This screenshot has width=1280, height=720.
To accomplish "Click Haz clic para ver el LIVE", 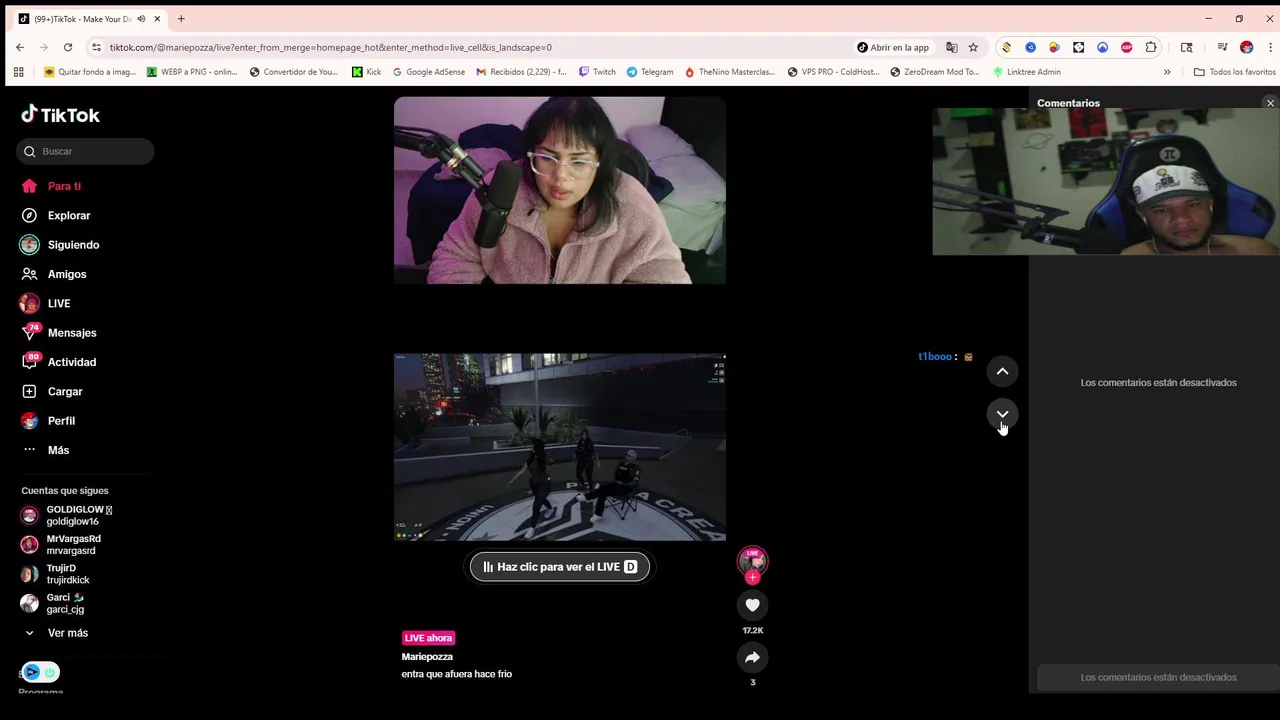I will pyautogui.click(x=560, y=567).
